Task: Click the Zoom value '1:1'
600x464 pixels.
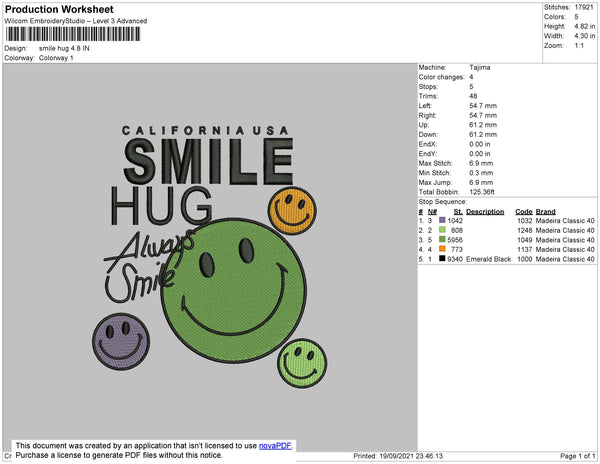Action: pyautogui.click(x=579, y=46)
